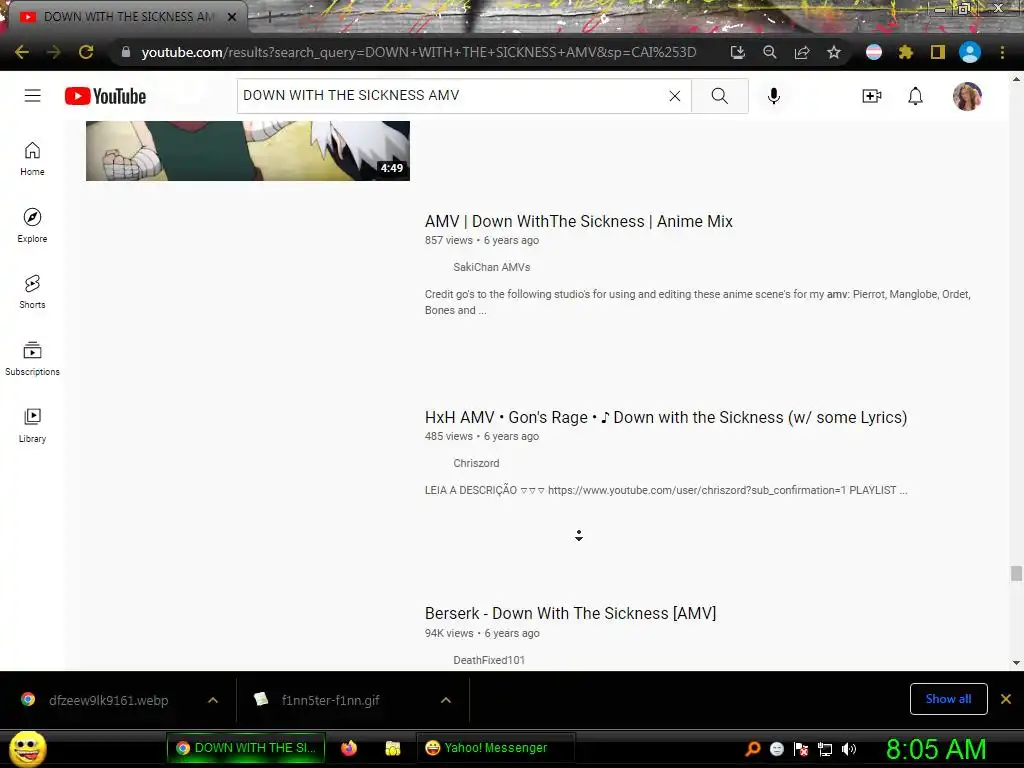Open the Extensions puzzle icon
Viewport: 1024px width, 768px height.
pos(905,52)
